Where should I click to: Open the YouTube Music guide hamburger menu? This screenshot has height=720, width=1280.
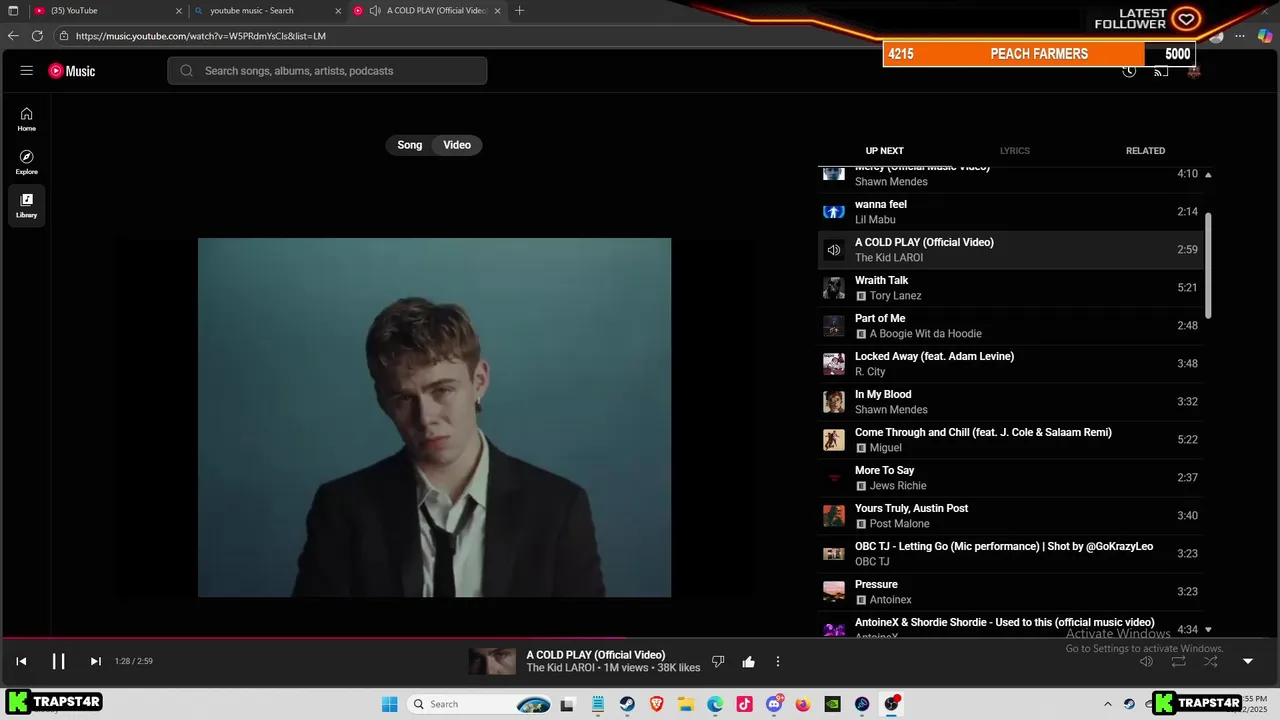click(x=27, y=71)
